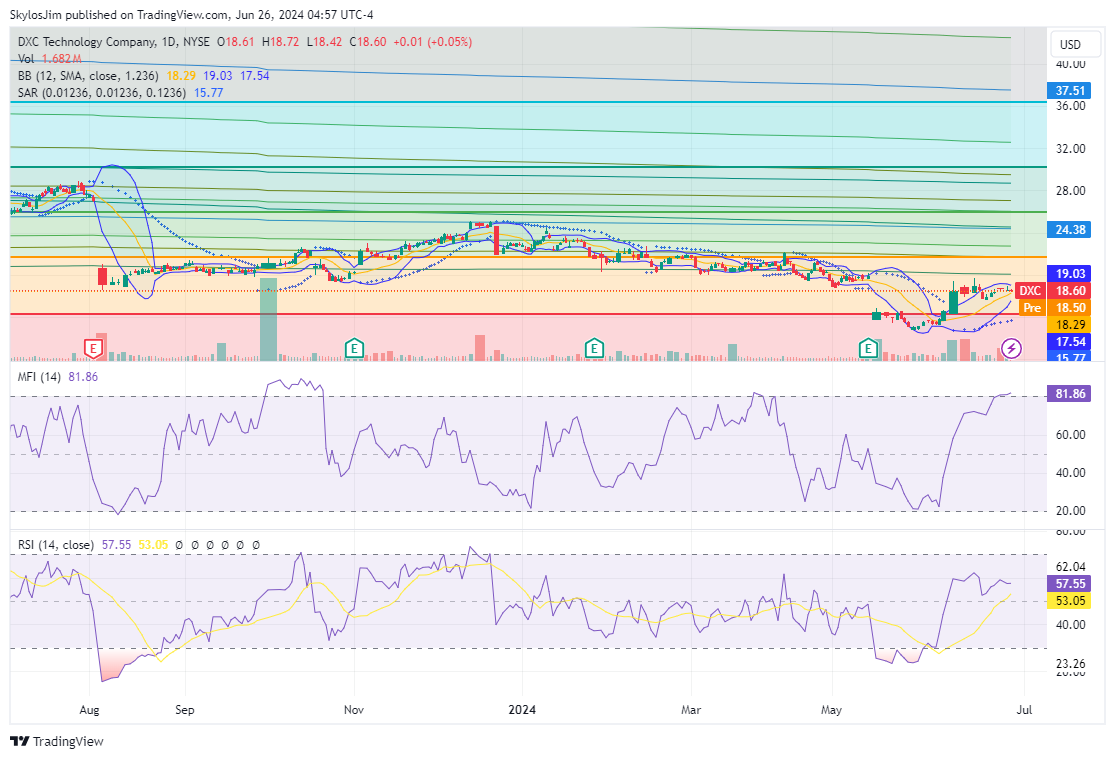Select the green earnings E icon after 2024

pyautogui.click(x=594, y=348)
